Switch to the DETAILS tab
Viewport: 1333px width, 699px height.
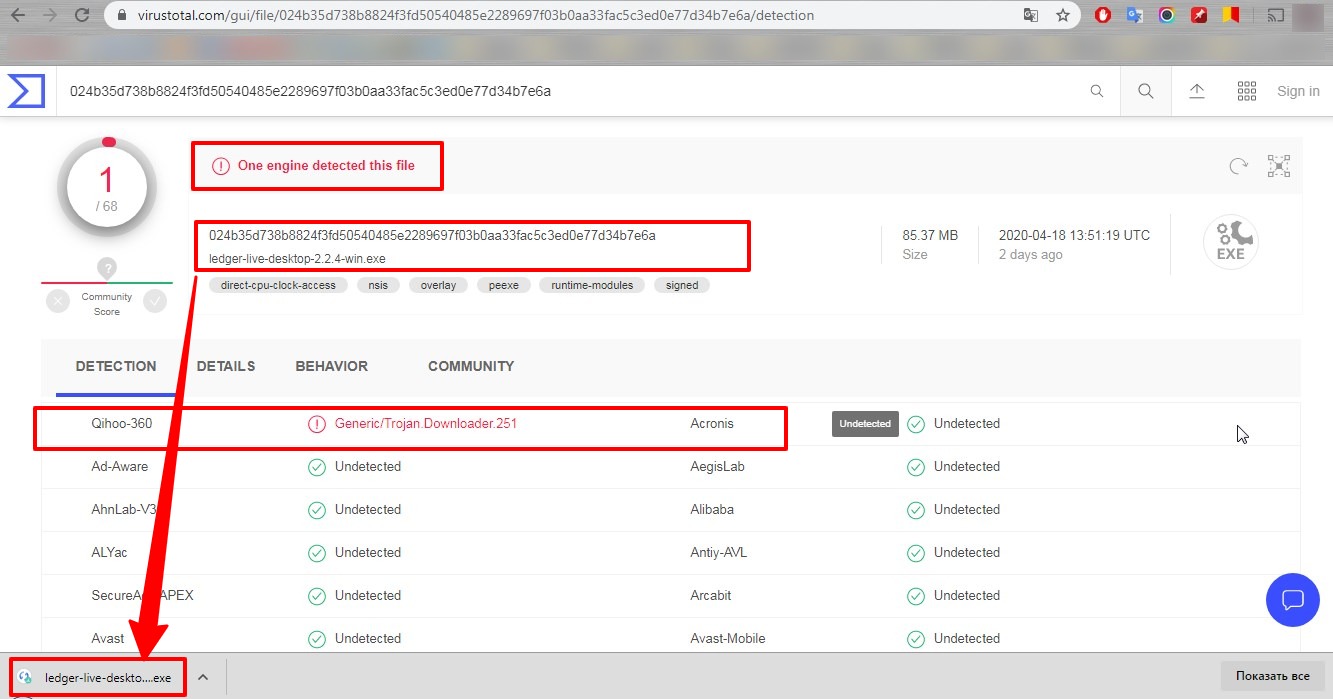click(226, 366)
